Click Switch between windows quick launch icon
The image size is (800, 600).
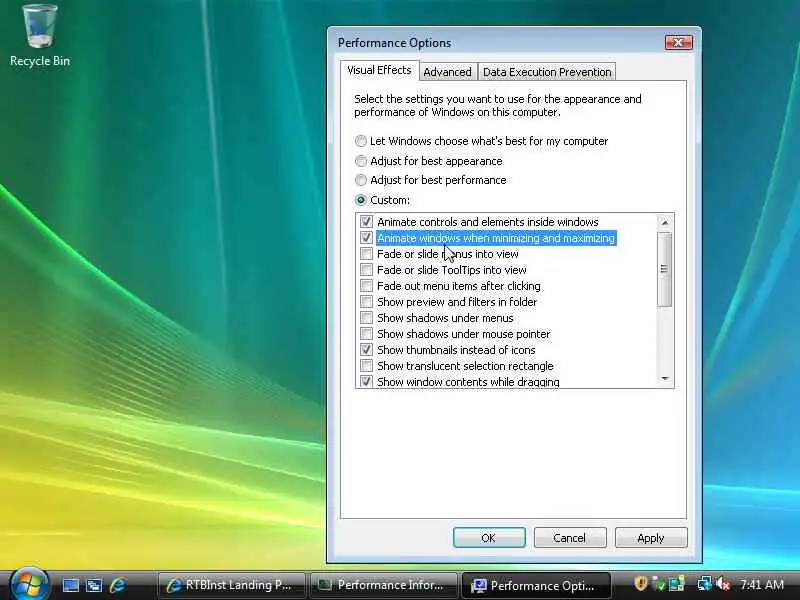click(x=94, y=585)
